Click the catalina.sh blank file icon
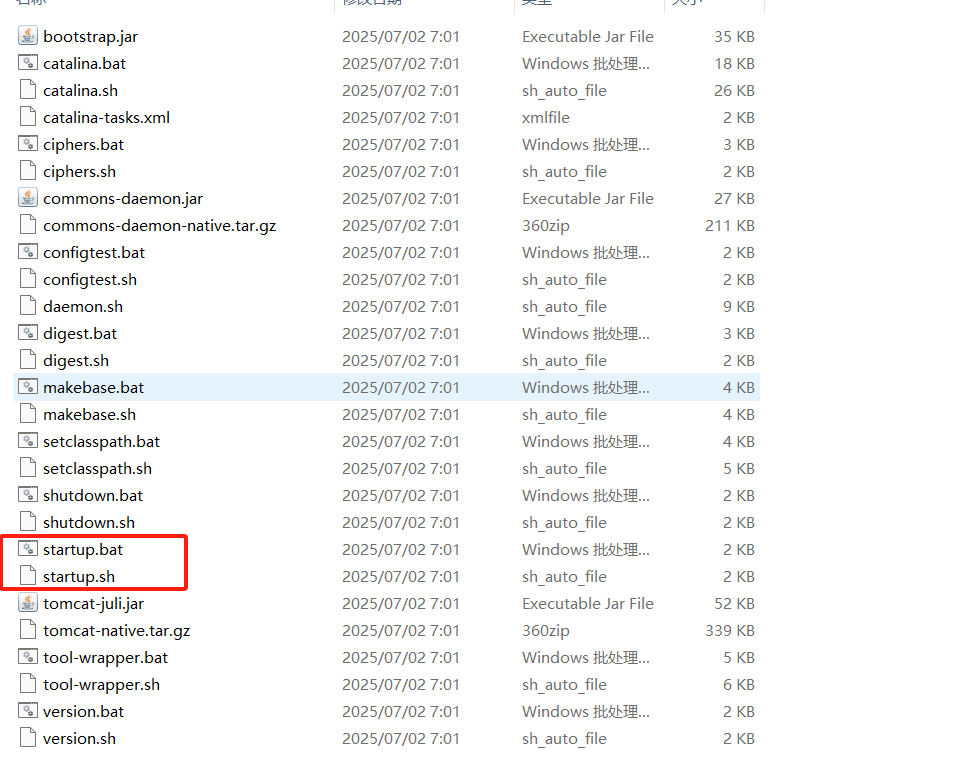Screen dimensions: 956x771 point(28,90)
